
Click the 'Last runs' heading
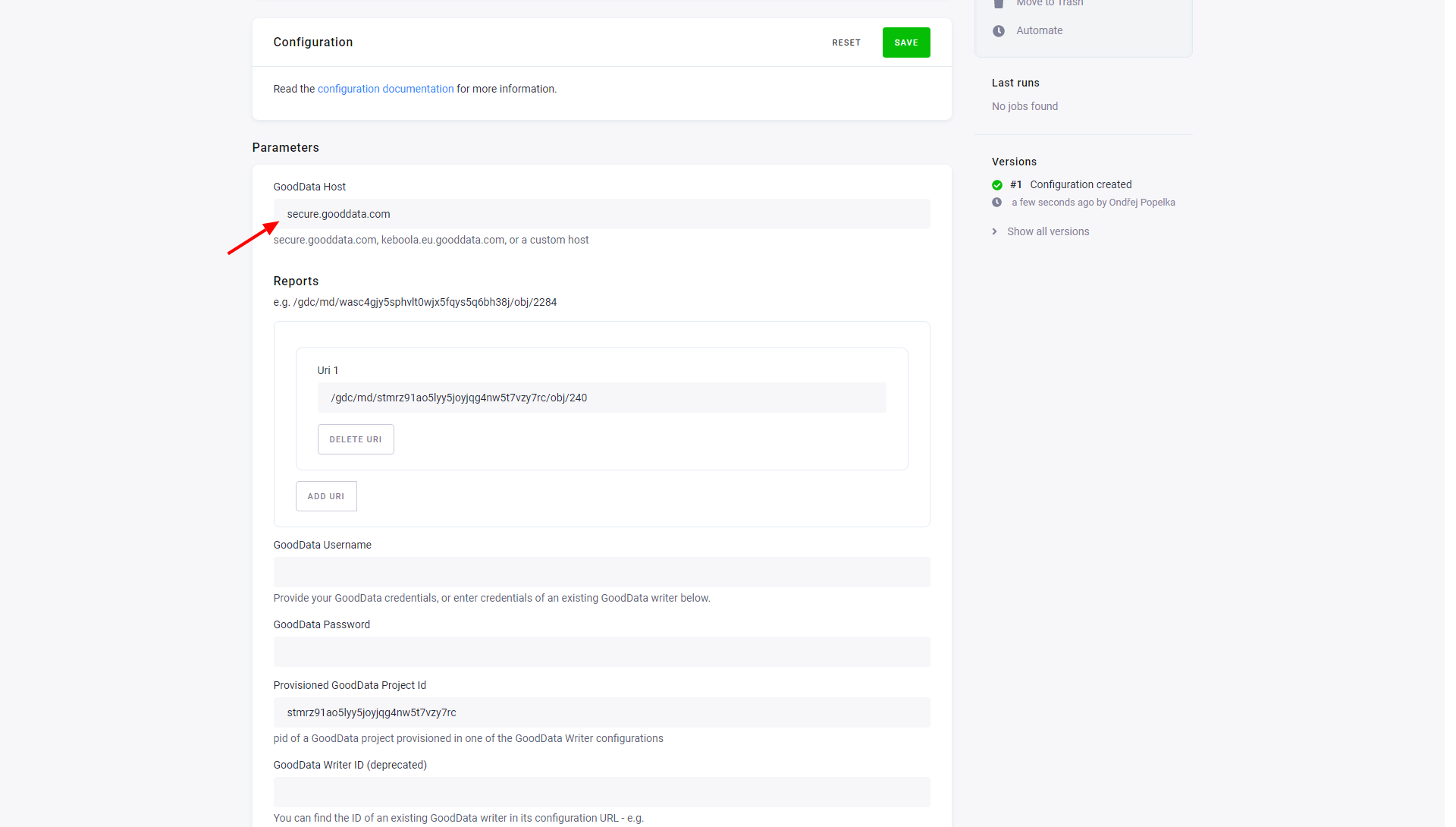pyautogui.click(x=1015, y=83)
